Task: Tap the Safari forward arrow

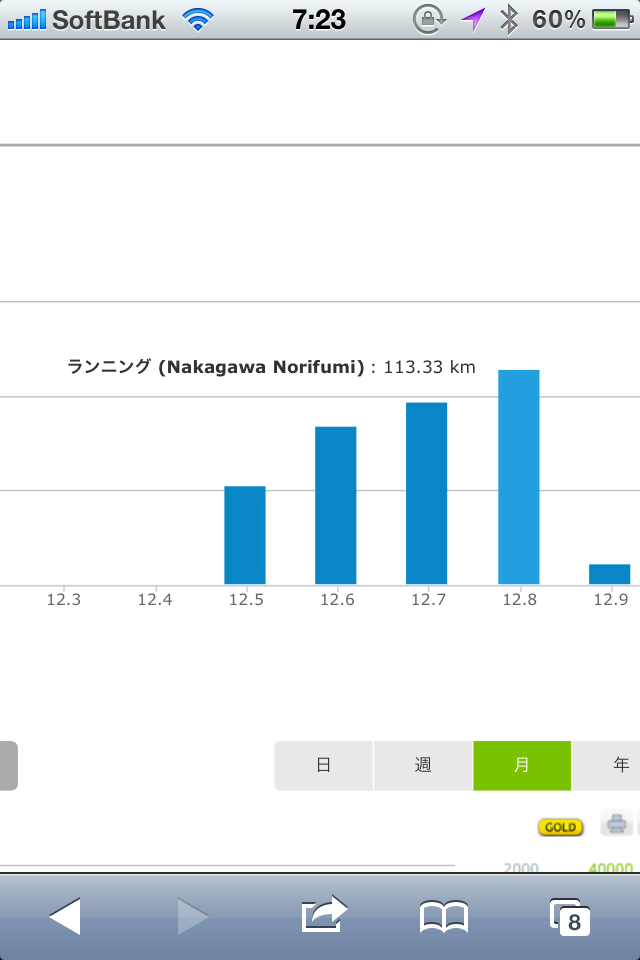Action: pos(193,916)
